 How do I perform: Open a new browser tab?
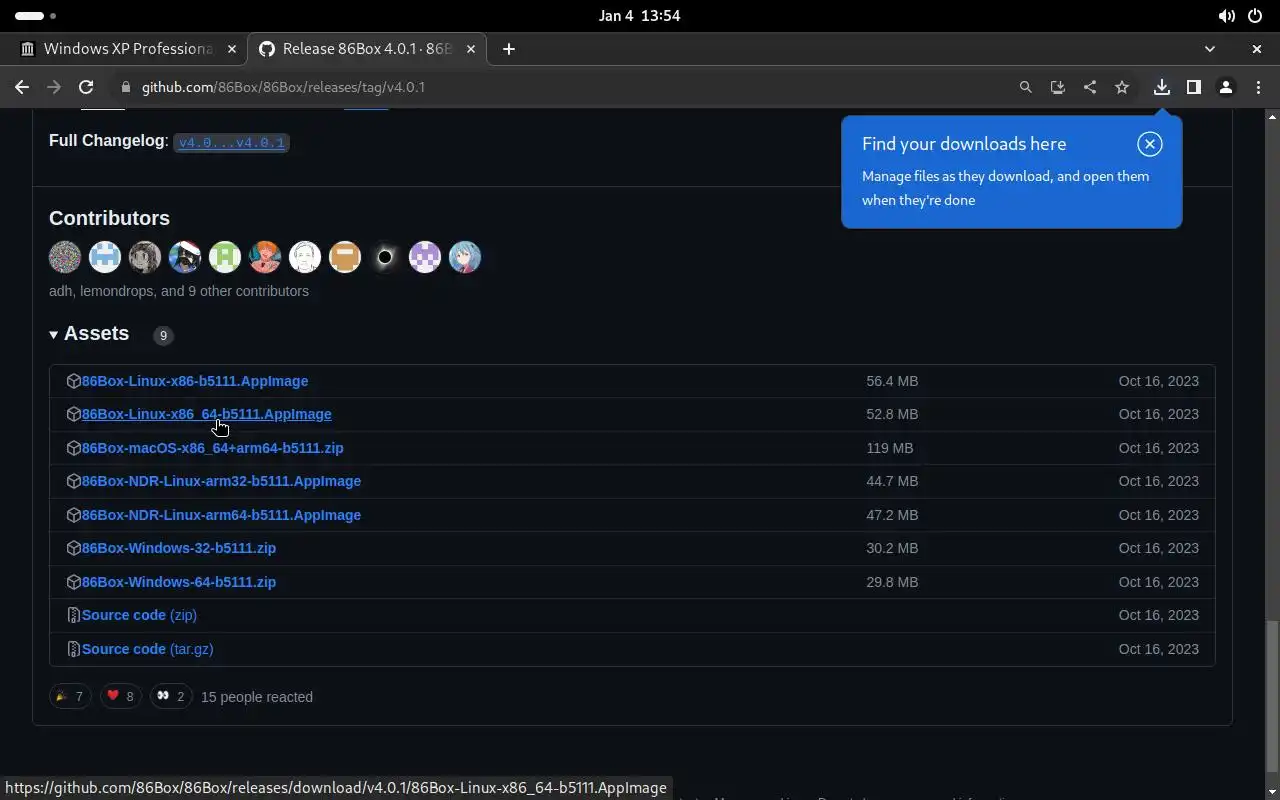(x=508, y=48)
